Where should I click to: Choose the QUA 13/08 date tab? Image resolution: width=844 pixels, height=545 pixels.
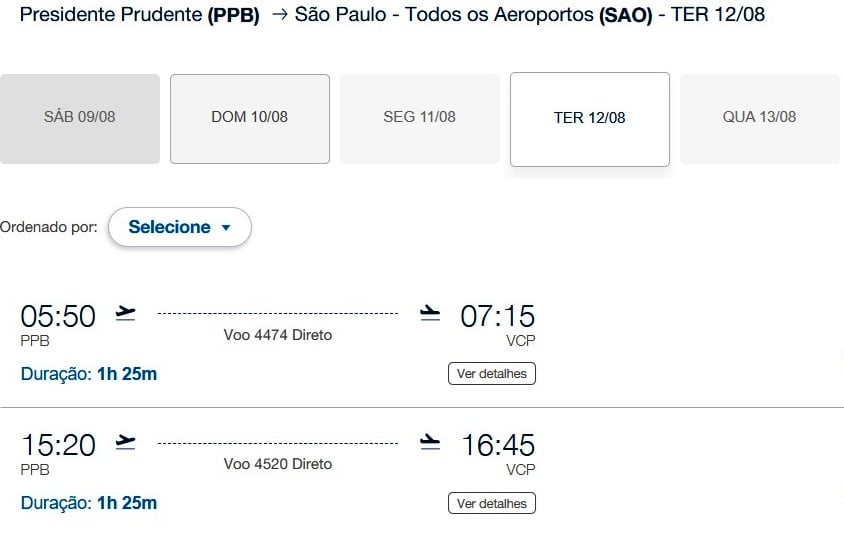click(x=759, y=119)
